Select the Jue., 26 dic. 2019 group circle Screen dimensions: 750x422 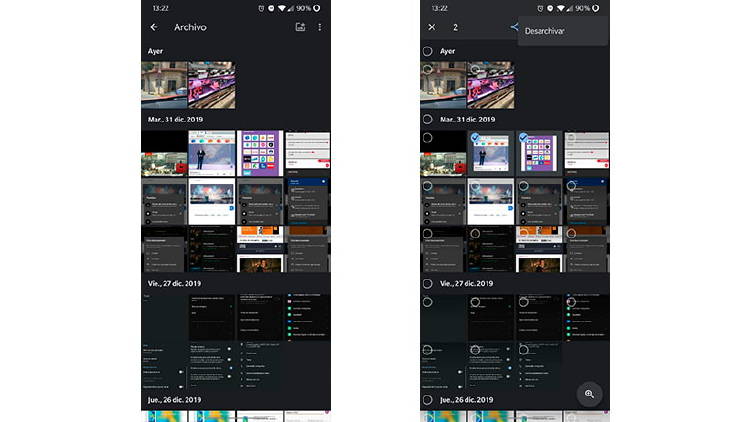click(427, 400)
